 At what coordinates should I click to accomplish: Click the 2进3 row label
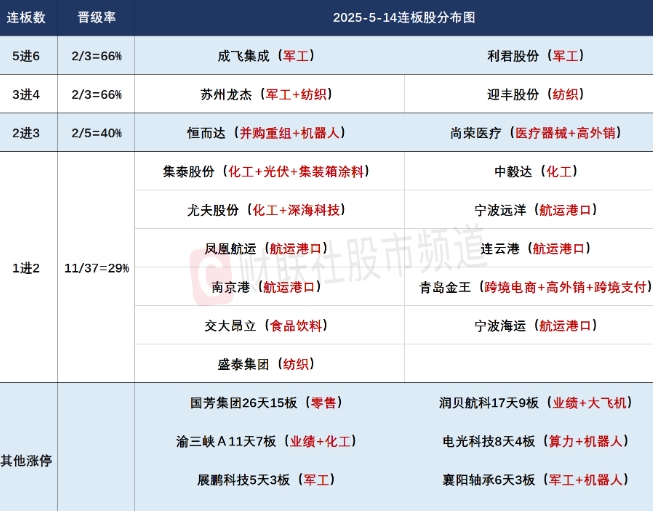point(26,133)
